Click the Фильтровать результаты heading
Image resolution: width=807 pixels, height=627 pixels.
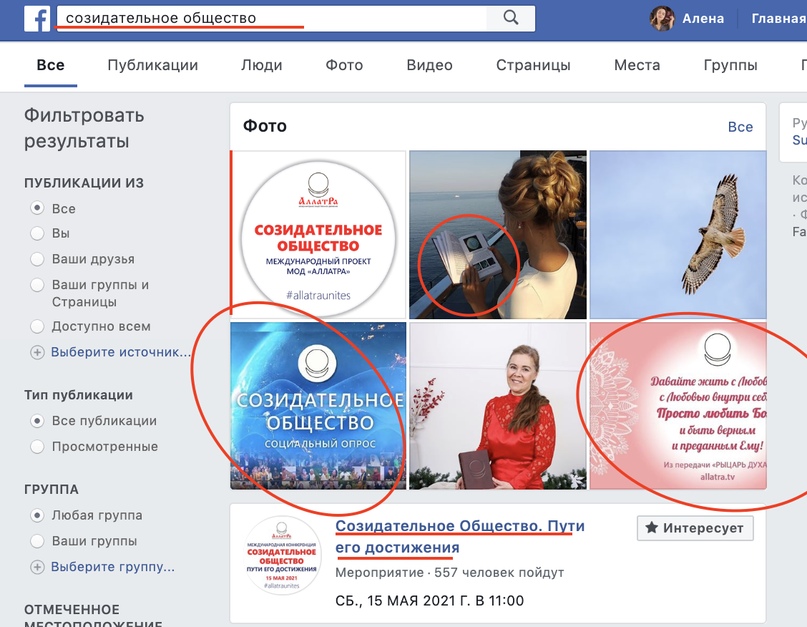click(x=84, y=128)
